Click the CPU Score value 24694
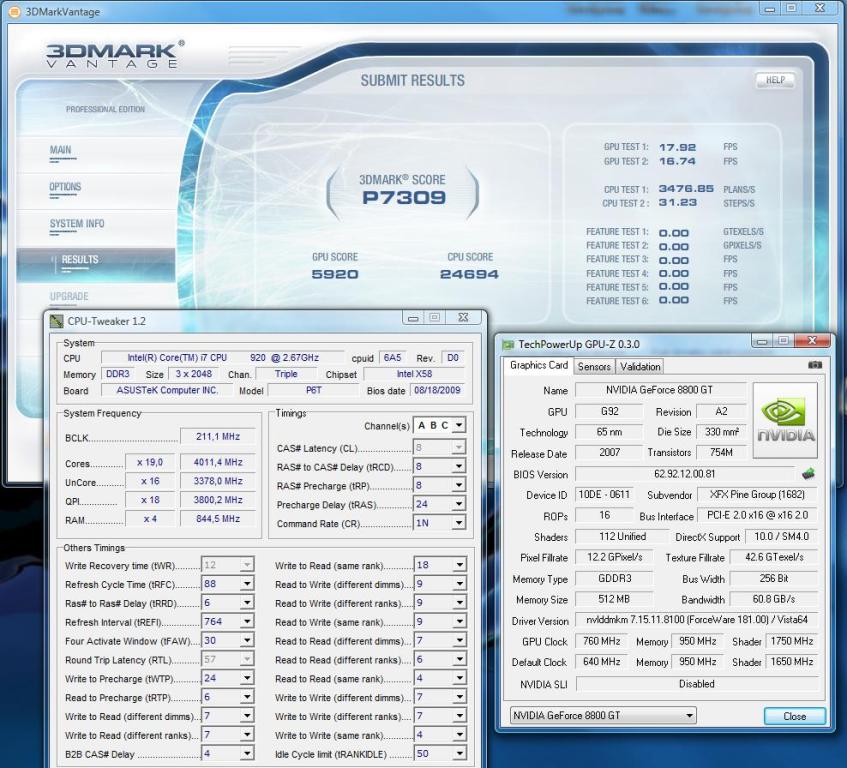 click(469, 274)
